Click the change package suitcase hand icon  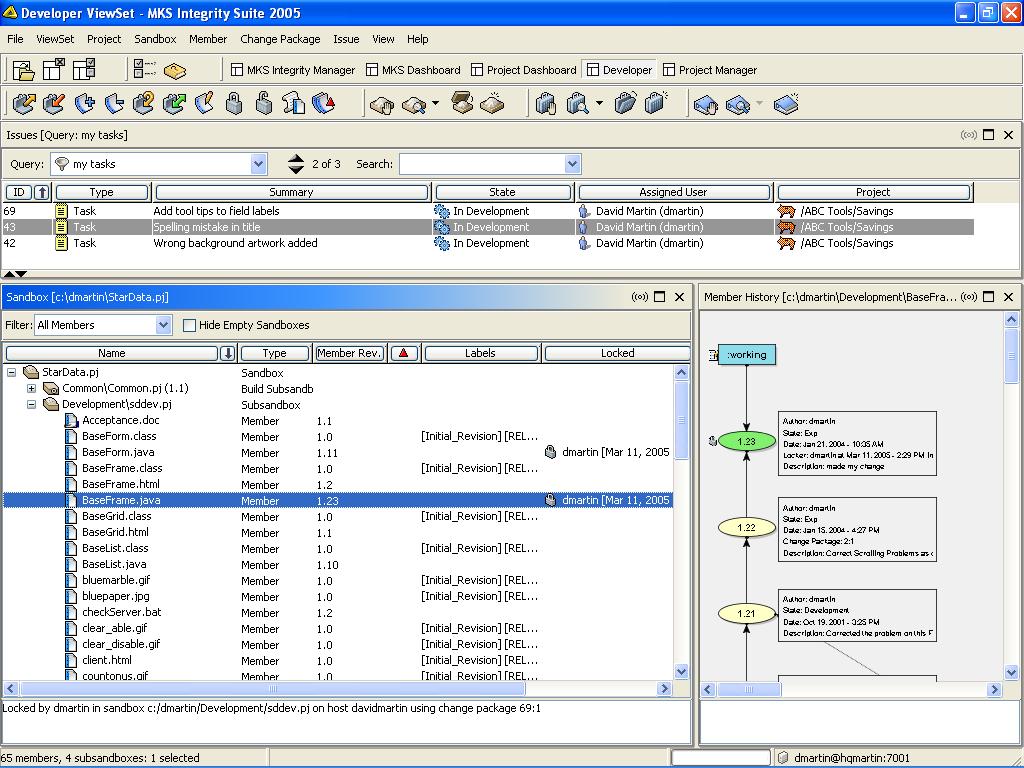pyautogui.click(x=546, y=104)
